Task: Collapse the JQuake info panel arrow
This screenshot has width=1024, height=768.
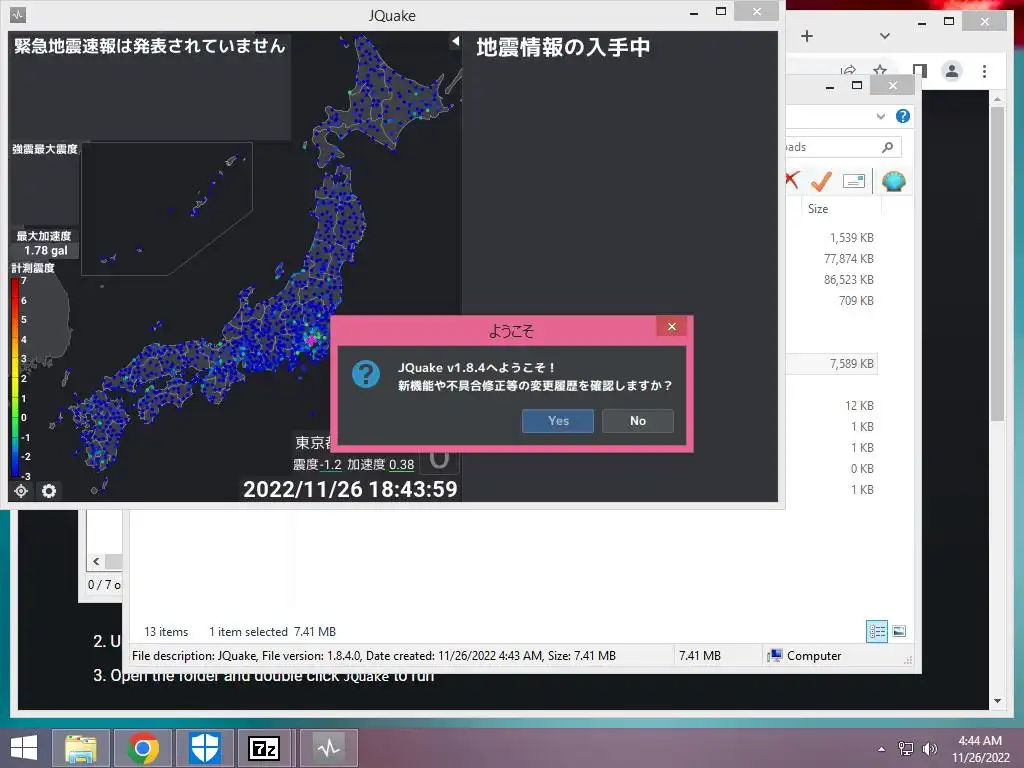Action: tap(455, 42)
